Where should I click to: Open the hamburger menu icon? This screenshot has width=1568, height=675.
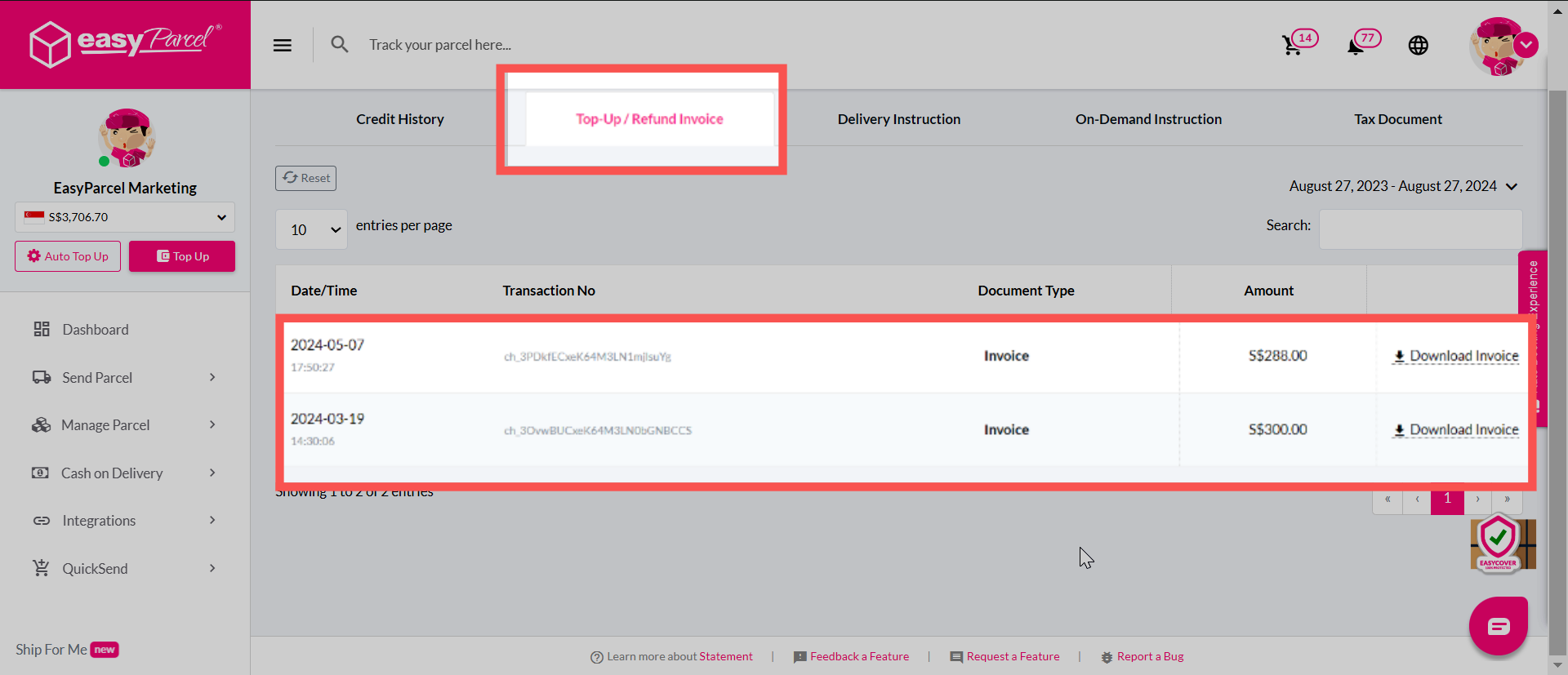(283, 45)
